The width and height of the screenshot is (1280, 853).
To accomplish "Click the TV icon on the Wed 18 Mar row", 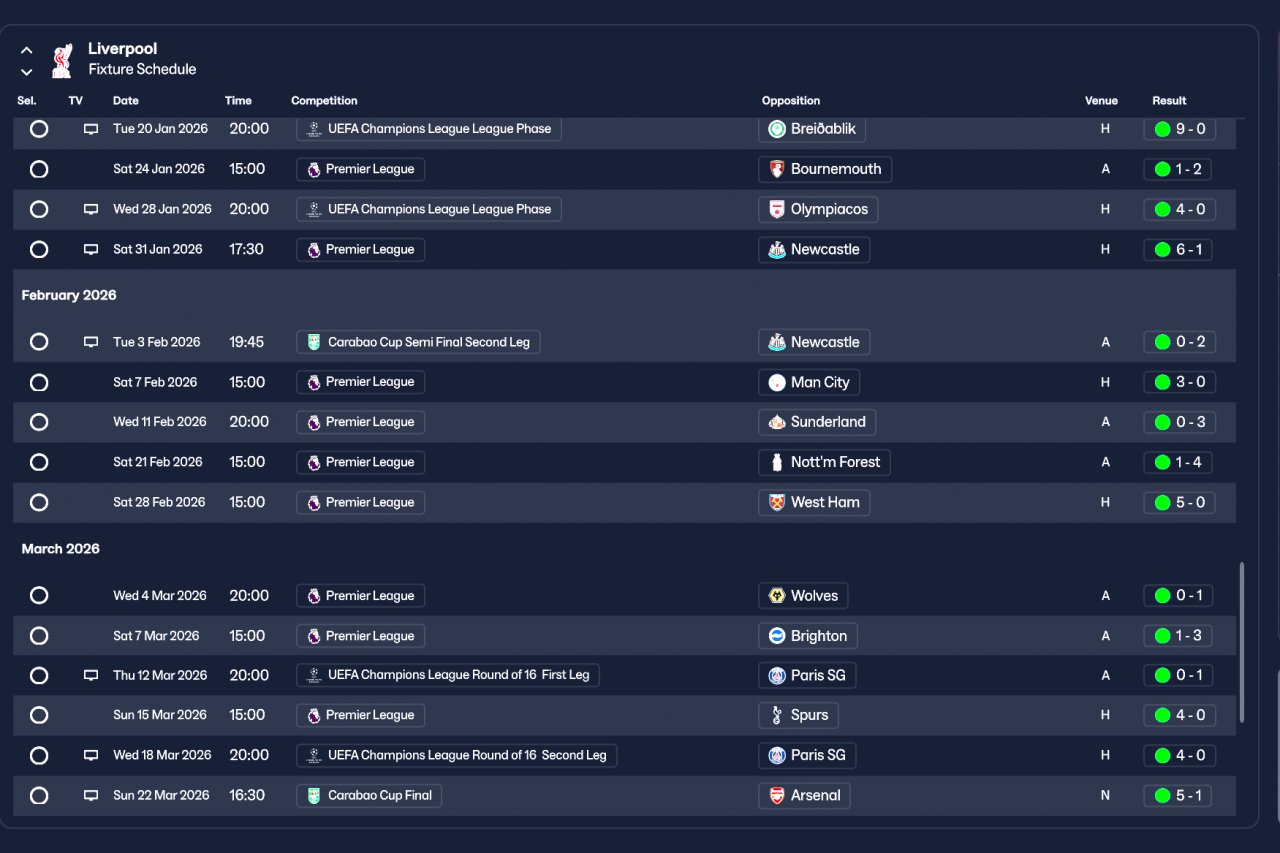I will coord(91,755).
